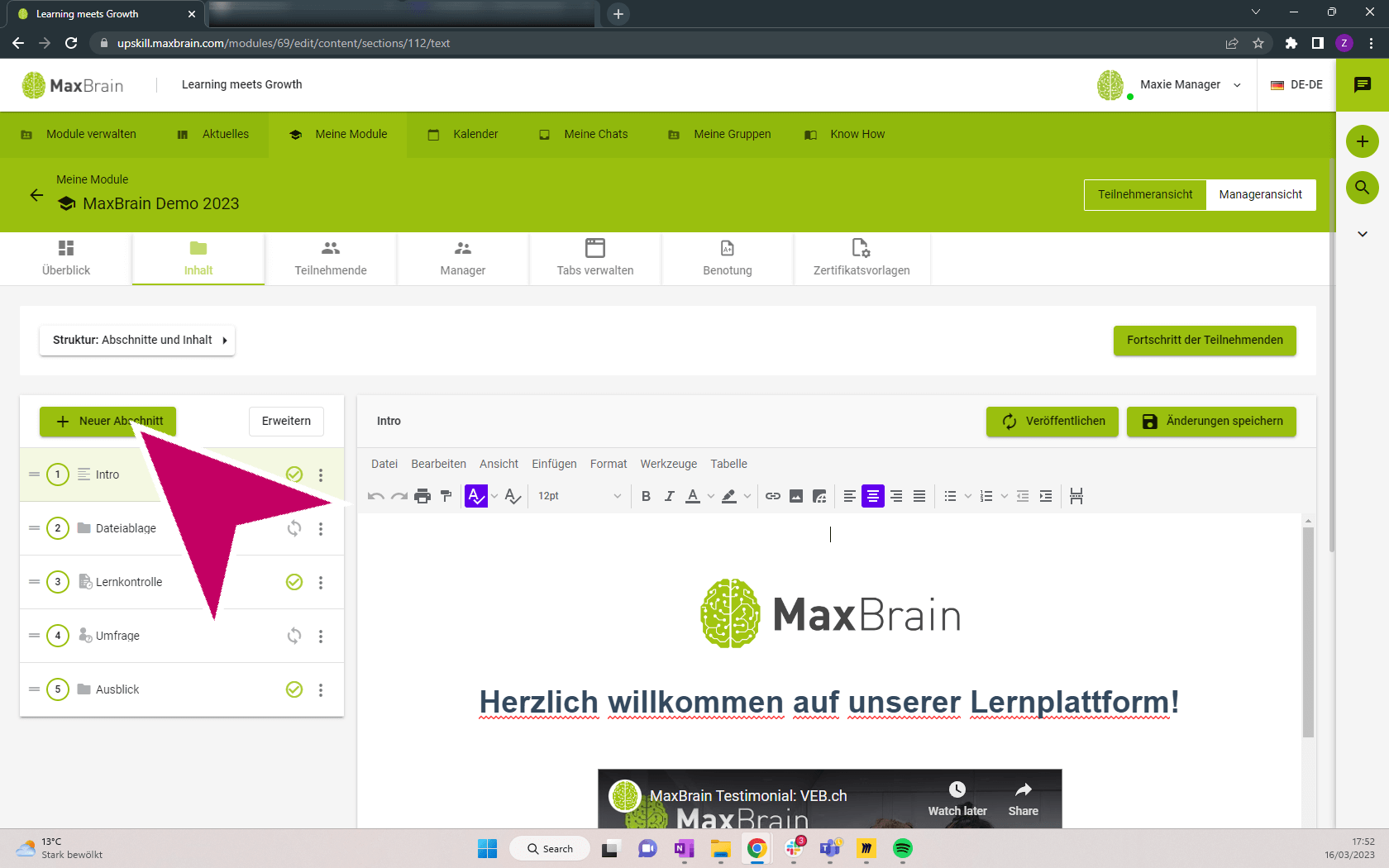
Task: Click Änderungen speichern button
Action: 1211,422
